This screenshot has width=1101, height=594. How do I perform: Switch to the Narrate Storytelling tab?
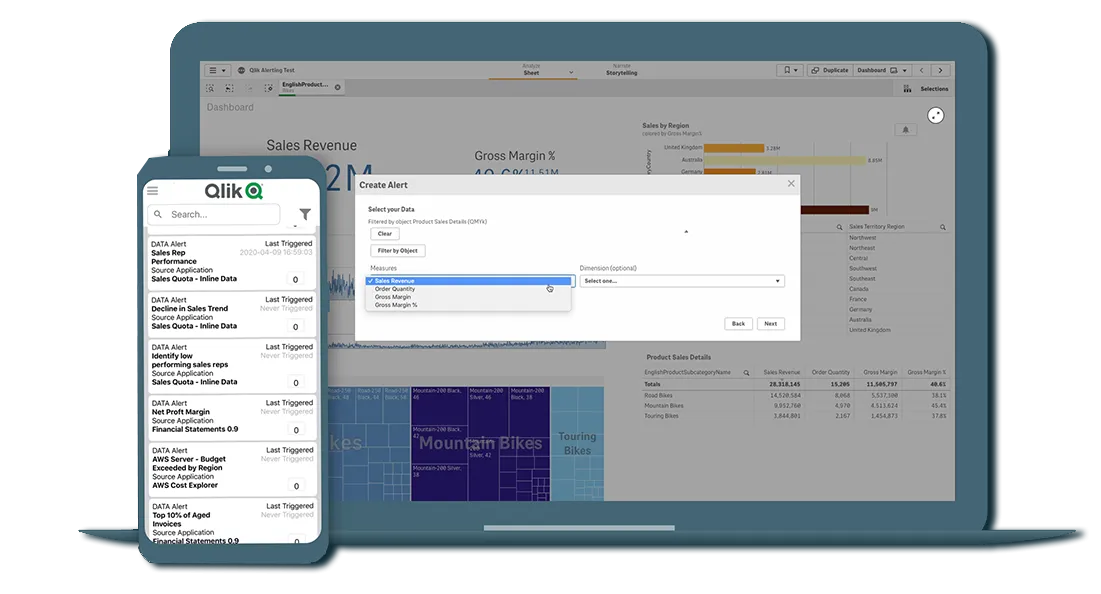[x=621, y=70]
